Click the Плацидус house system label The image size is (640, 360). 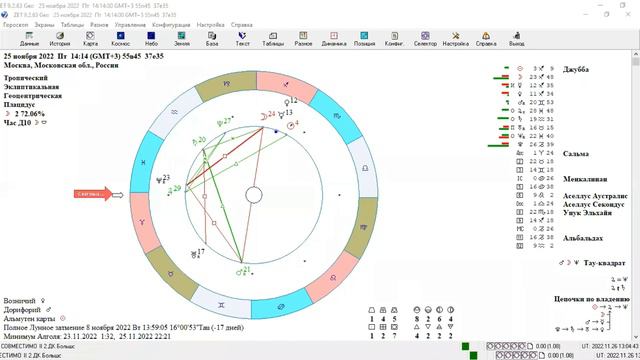click(x=20, y=104)
